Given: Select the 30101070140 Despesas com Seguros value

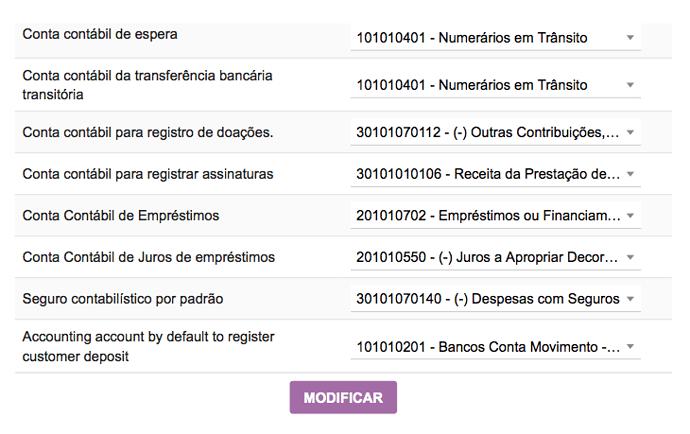Looking at the screenshot, I should pos(488,299).
